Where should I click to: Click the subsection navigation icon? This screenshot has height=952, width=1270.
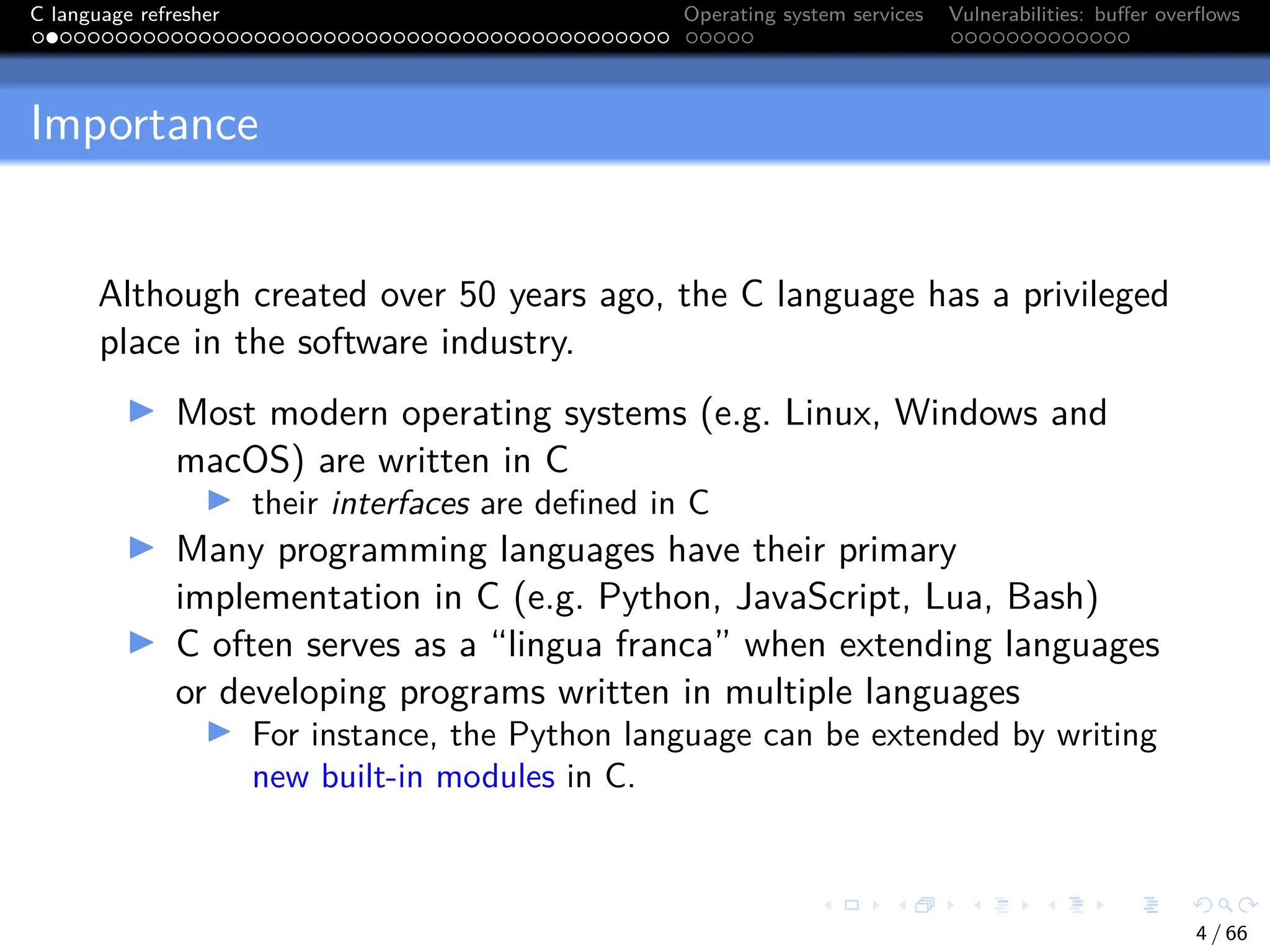[x=1001, y=906]
